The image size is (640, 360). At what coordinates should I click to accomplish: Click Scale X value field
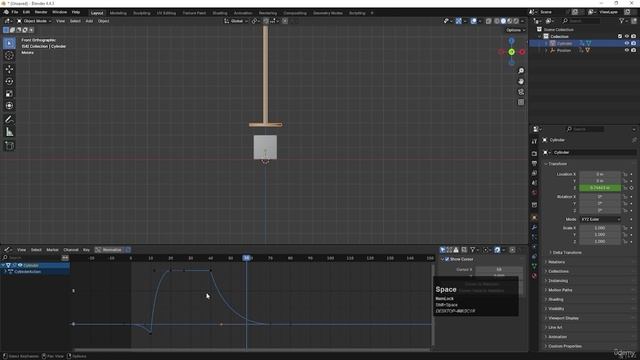600,228
